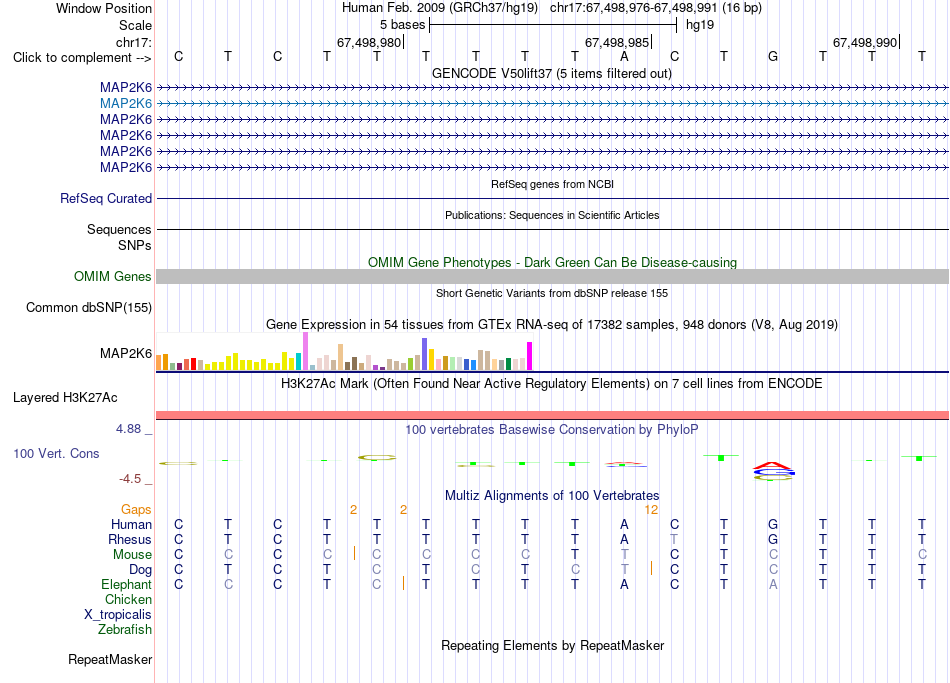
Task: Click the tall blue-violet bar in GTEx chart
Action: pyautogui.click(x=425, y=354)
